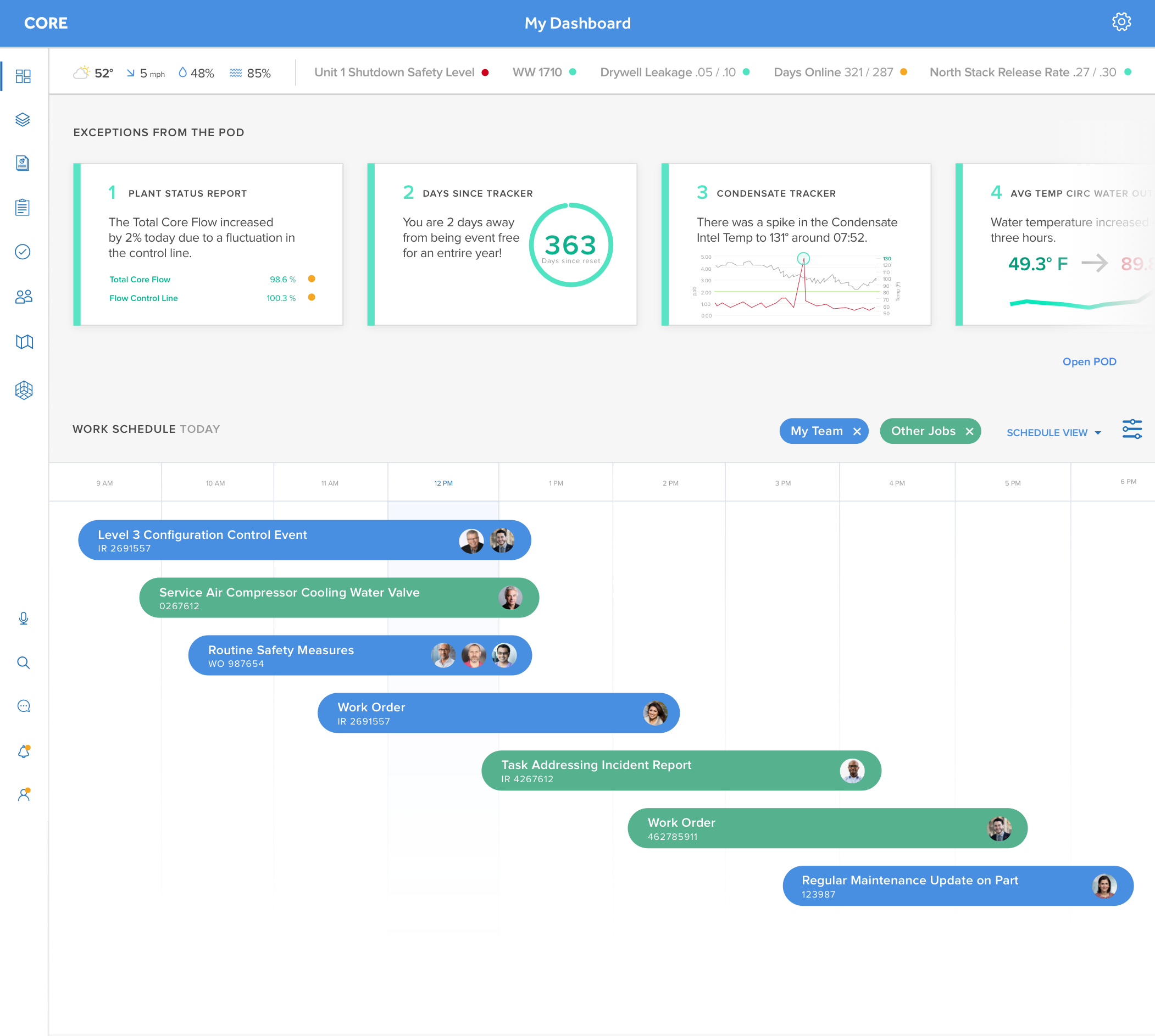Select the 12 PM timeline column header
This screenshot has width=1155, height=1036.
pos(443,483)
